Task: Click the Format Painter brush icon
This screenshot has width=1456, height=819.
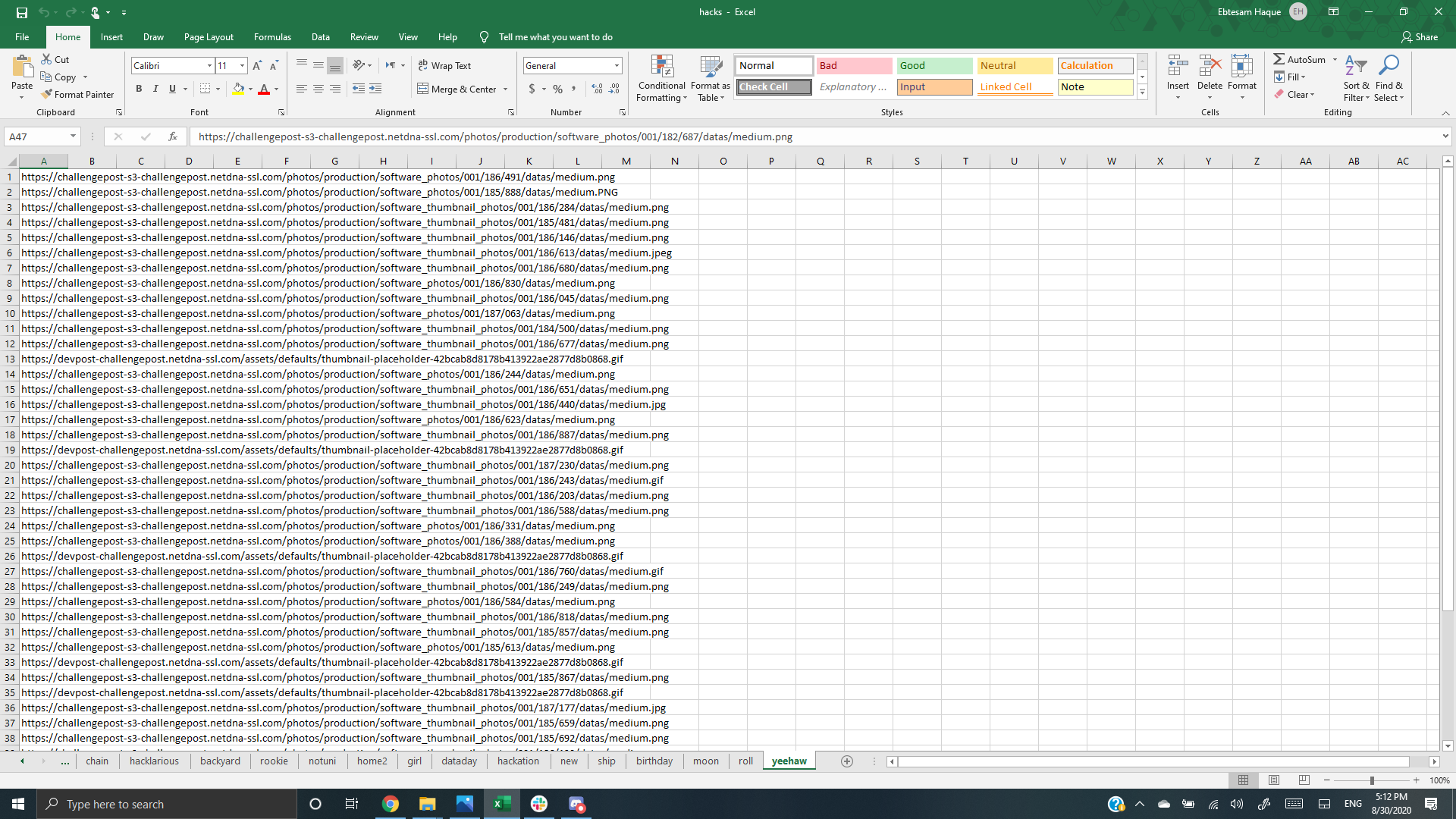Action: click(x=47, y=95)
